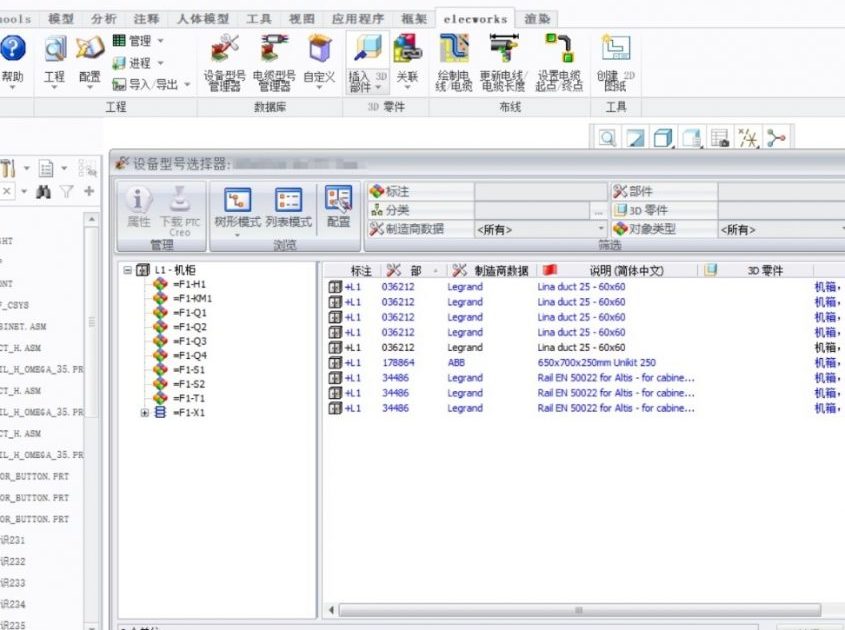Select the 下载 PTC Creo icon

pos(180,211)
